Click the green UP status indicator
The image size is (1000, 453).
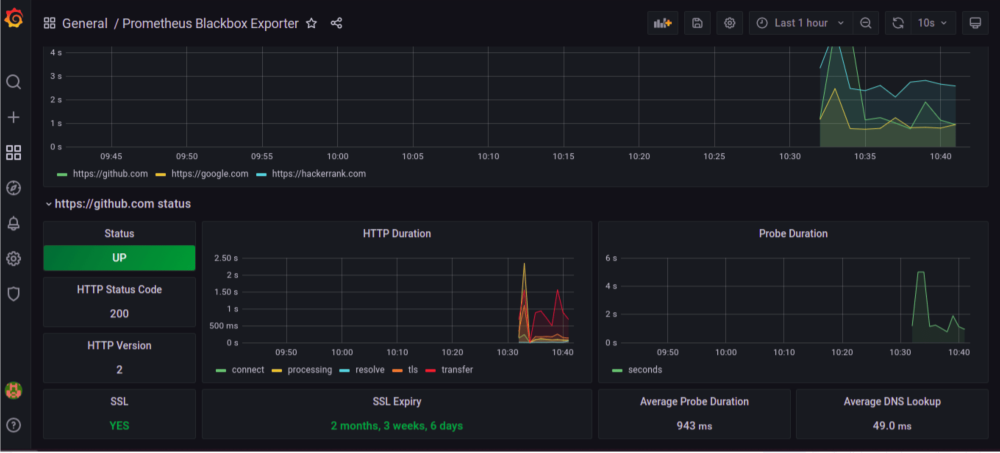119,258
